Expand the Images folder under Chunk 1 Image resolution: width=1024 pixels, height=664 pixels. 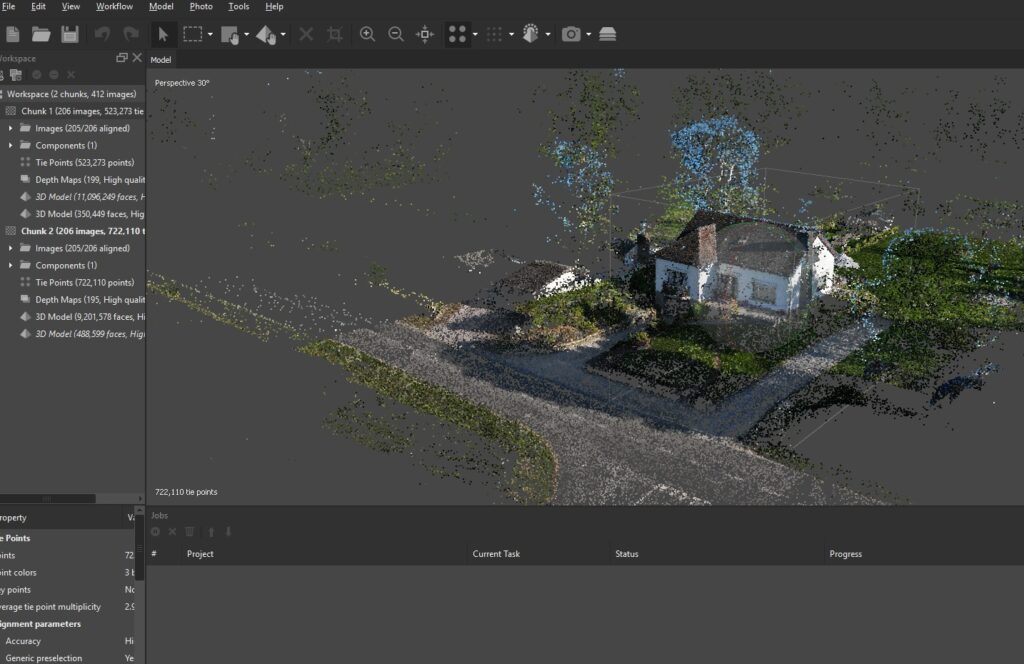point(11,128)
